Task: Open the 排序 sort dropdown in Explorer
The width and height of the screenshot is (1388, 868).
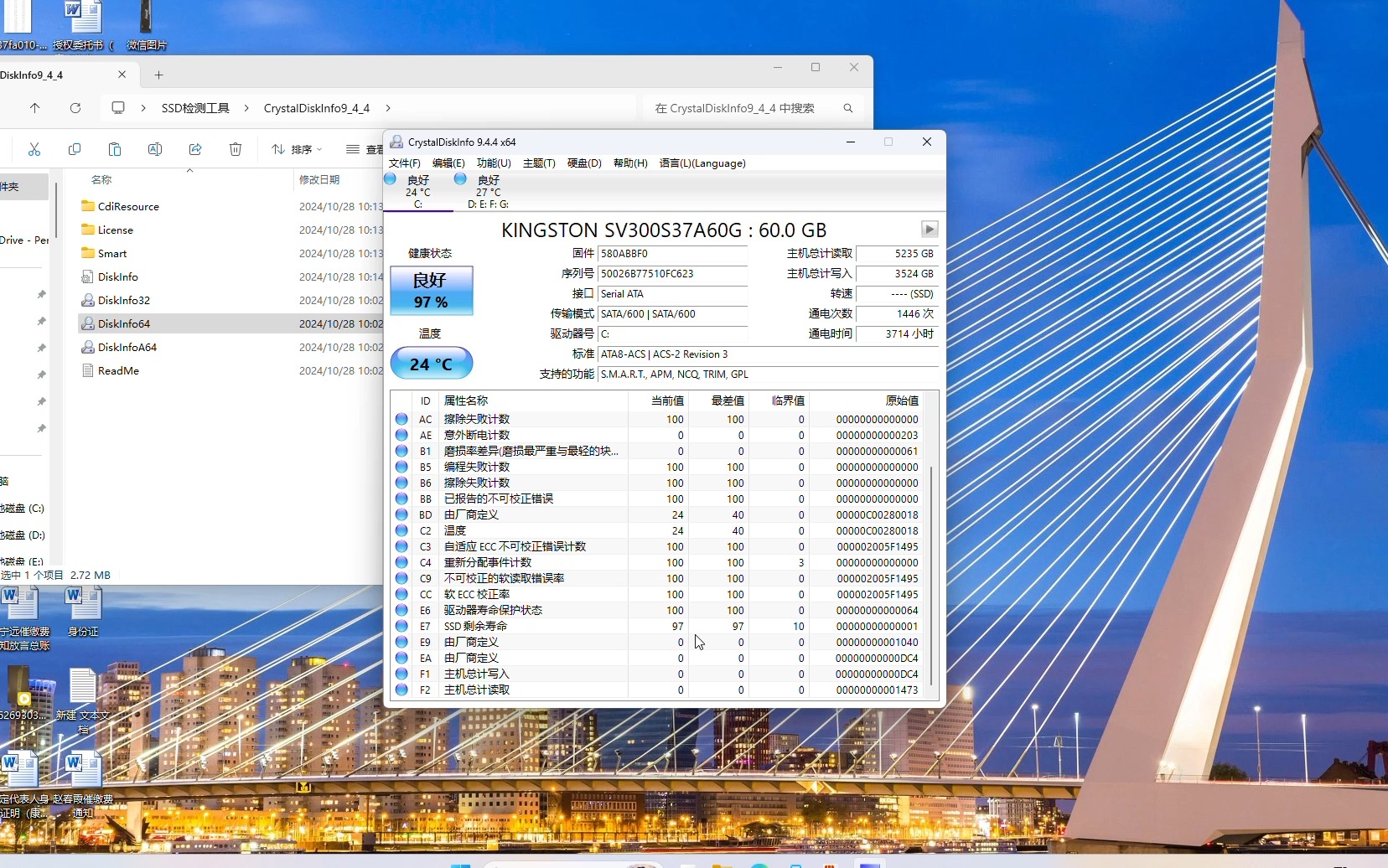Action: click(x=297, y=149)
